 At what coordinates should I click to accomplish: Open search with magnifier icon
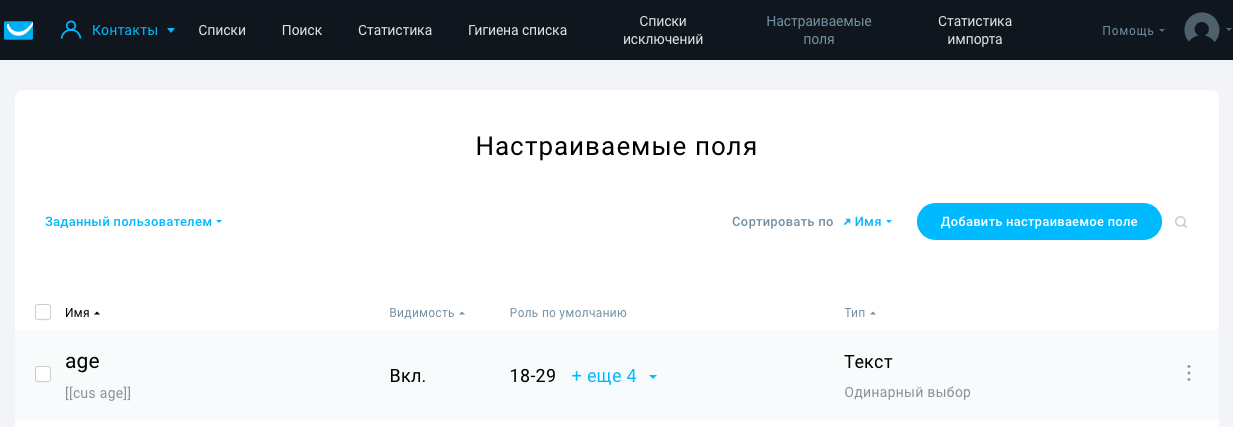[1181, 222]
